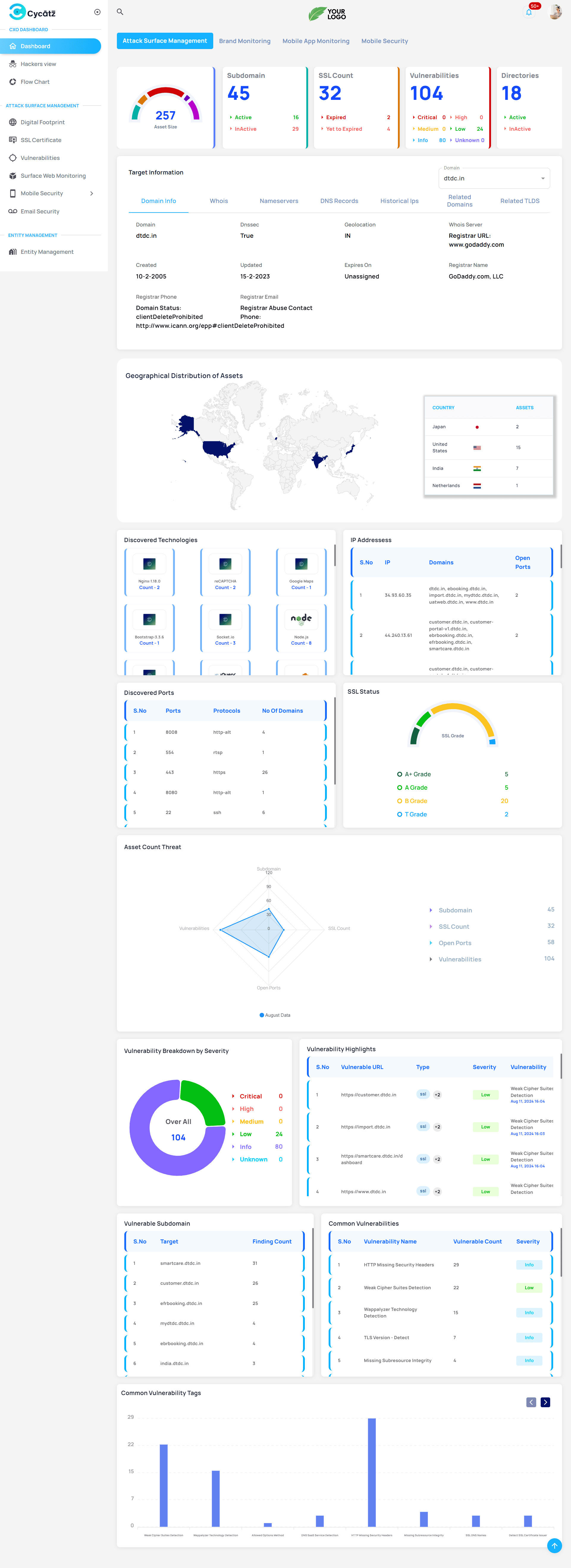Select the Related TLDS tab
Screen dimensions: 571x1568
click(519, 201)
